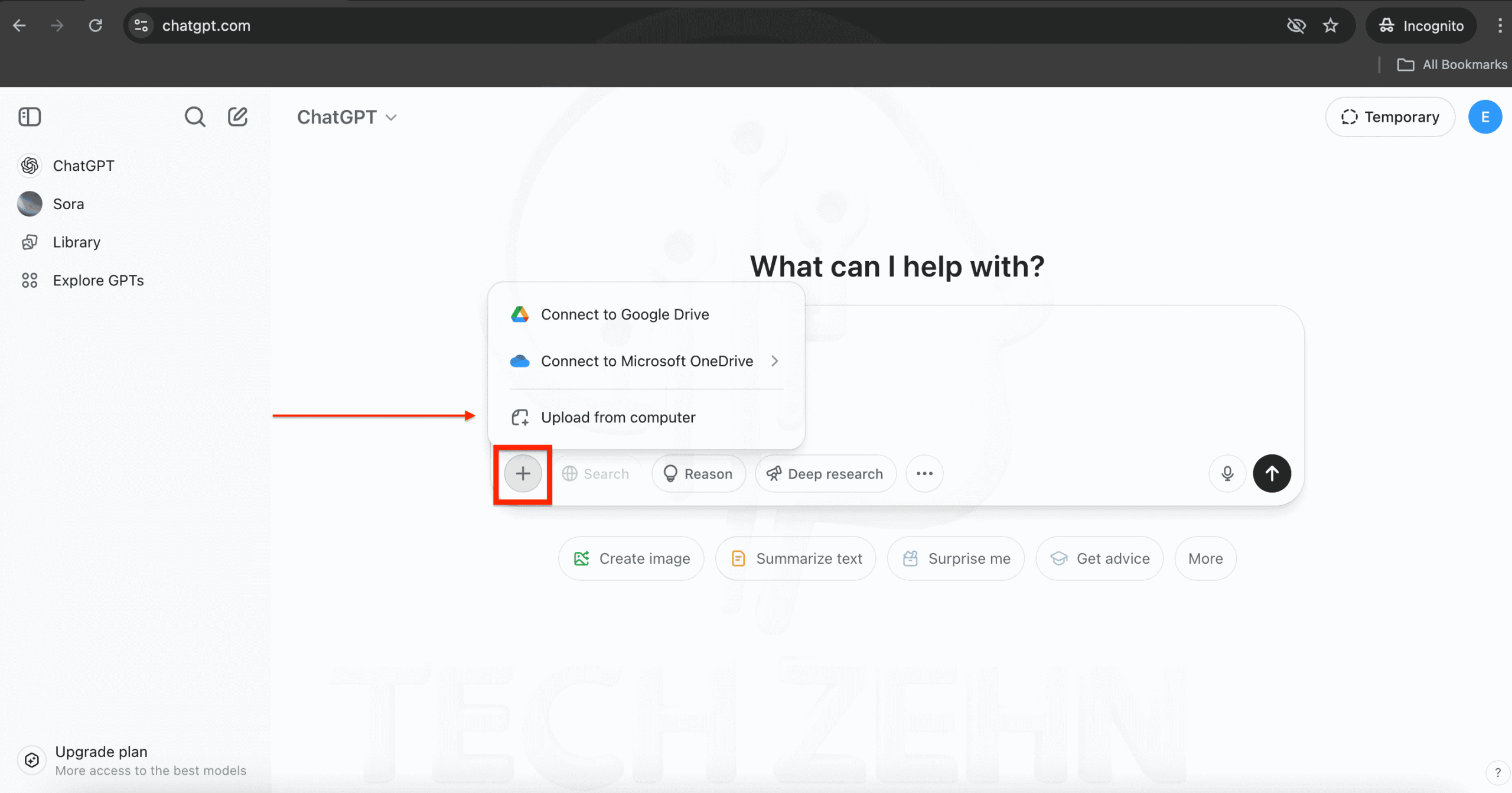Open the Chrome three-dot menu
This screenshot has height=793, width=1512.
[x=1500, y=25]
